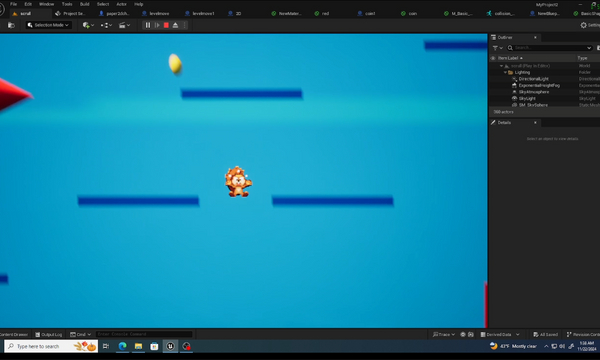Open the Output Log
This screenshot has width=600, height=360.
(49, 334)
